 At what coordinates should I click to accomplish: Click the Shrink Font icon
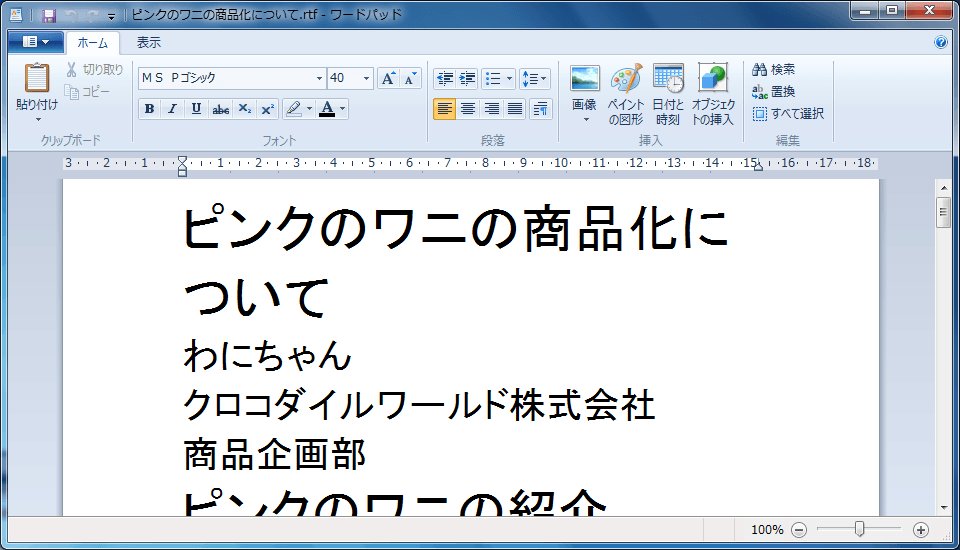coord(410,78)
